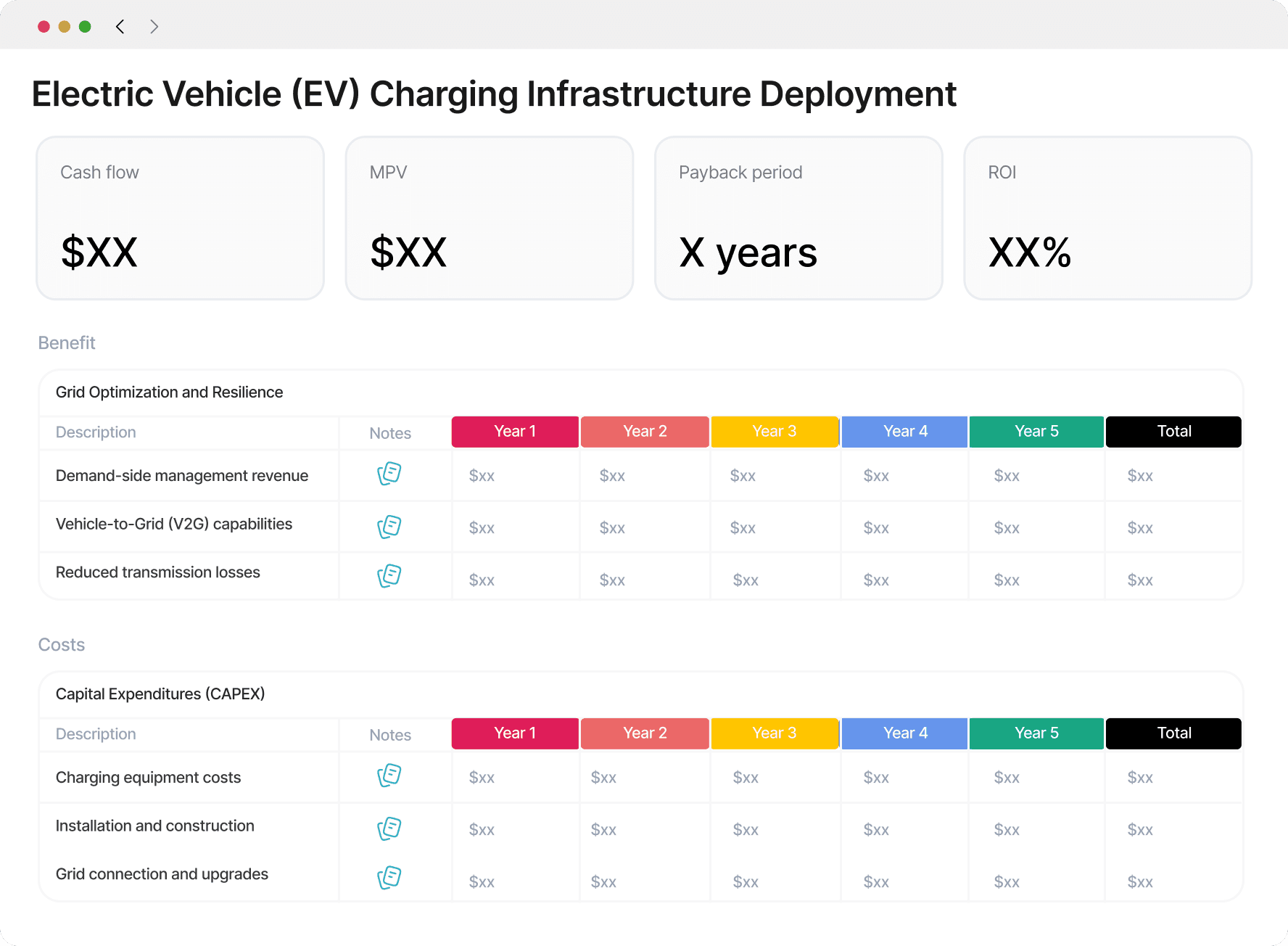This screenshot has height=946, width=1288.
Task: Click Notes header in Benefit table
Action: click(x=390, y=433)
